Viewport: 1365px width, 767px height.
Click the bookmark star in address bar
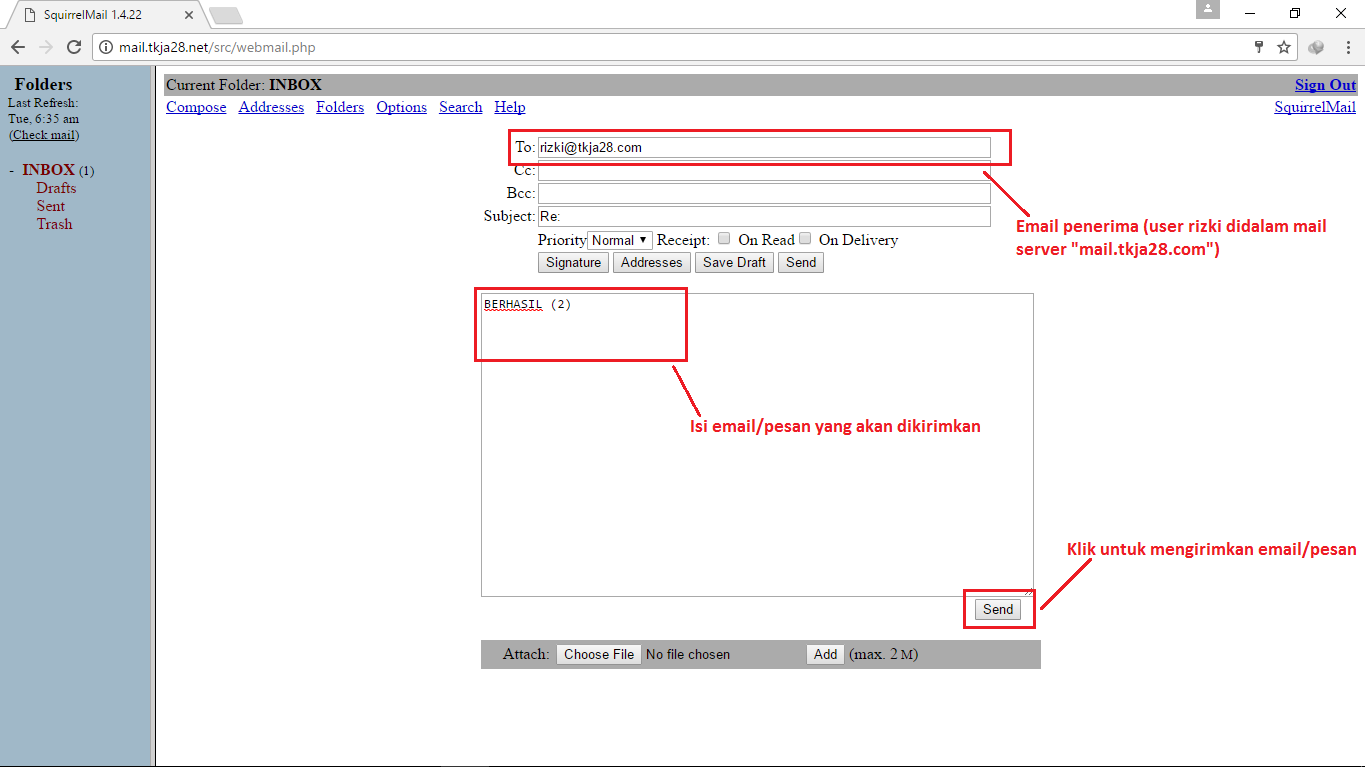[x=1283, y=46]
